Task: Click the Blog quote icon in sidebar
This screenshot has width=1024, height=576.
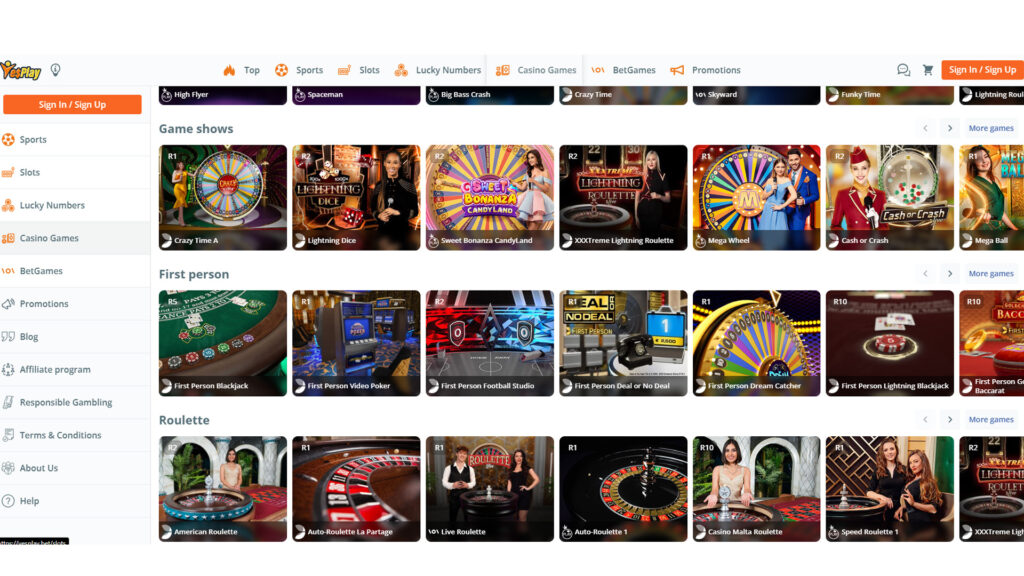Action: point(8,336)
